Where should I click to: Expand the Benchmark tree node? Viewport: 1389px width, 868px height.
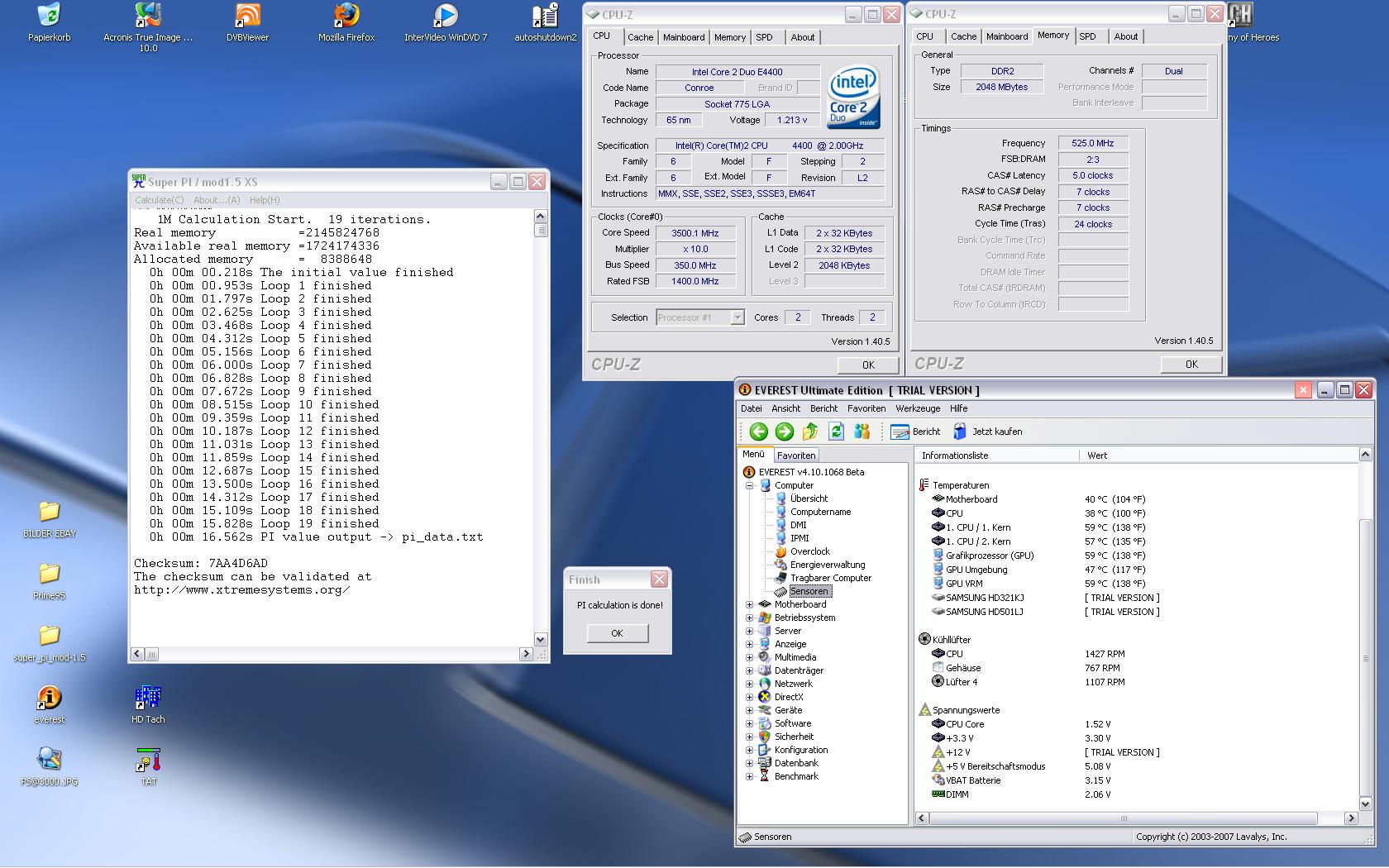point(750,776)
